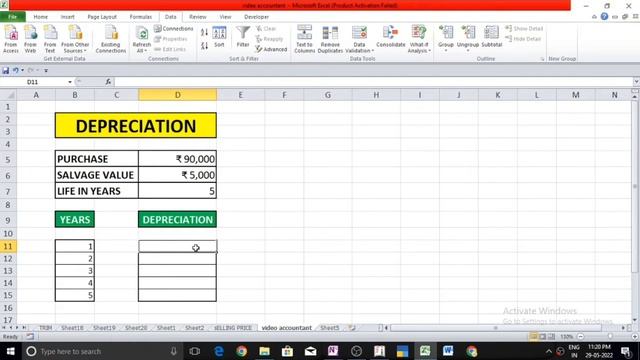Image resolution: width=640 pixels, height=360 pixels.
Task: Click inside the formula bar
Action: point(373,82)
